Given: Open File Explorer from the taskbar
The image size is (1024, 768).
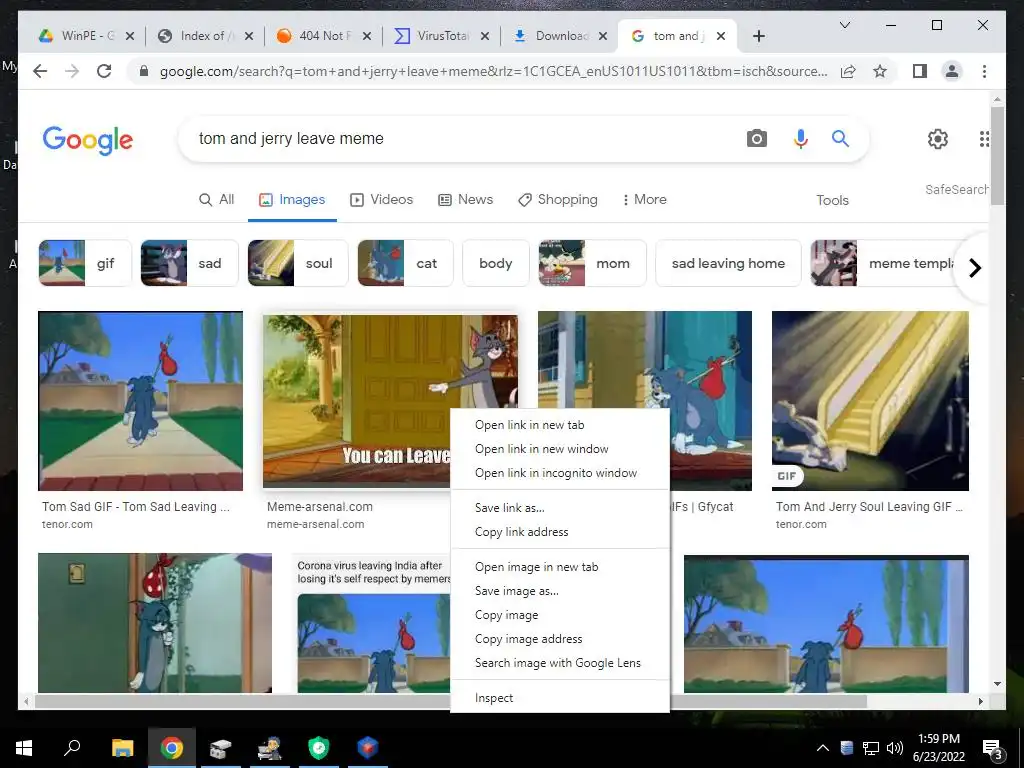Looking at the screenshot, I should click(122, 747).
